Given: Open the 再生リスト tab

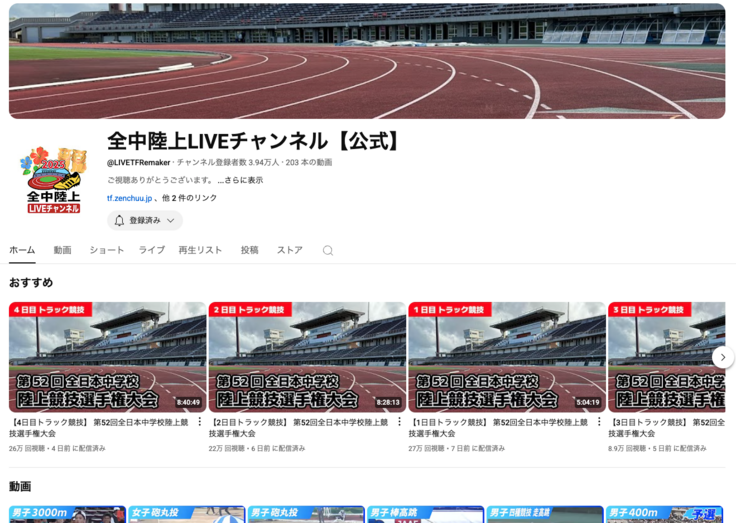Looking at the screenshot, I should [x=200, y=250].
